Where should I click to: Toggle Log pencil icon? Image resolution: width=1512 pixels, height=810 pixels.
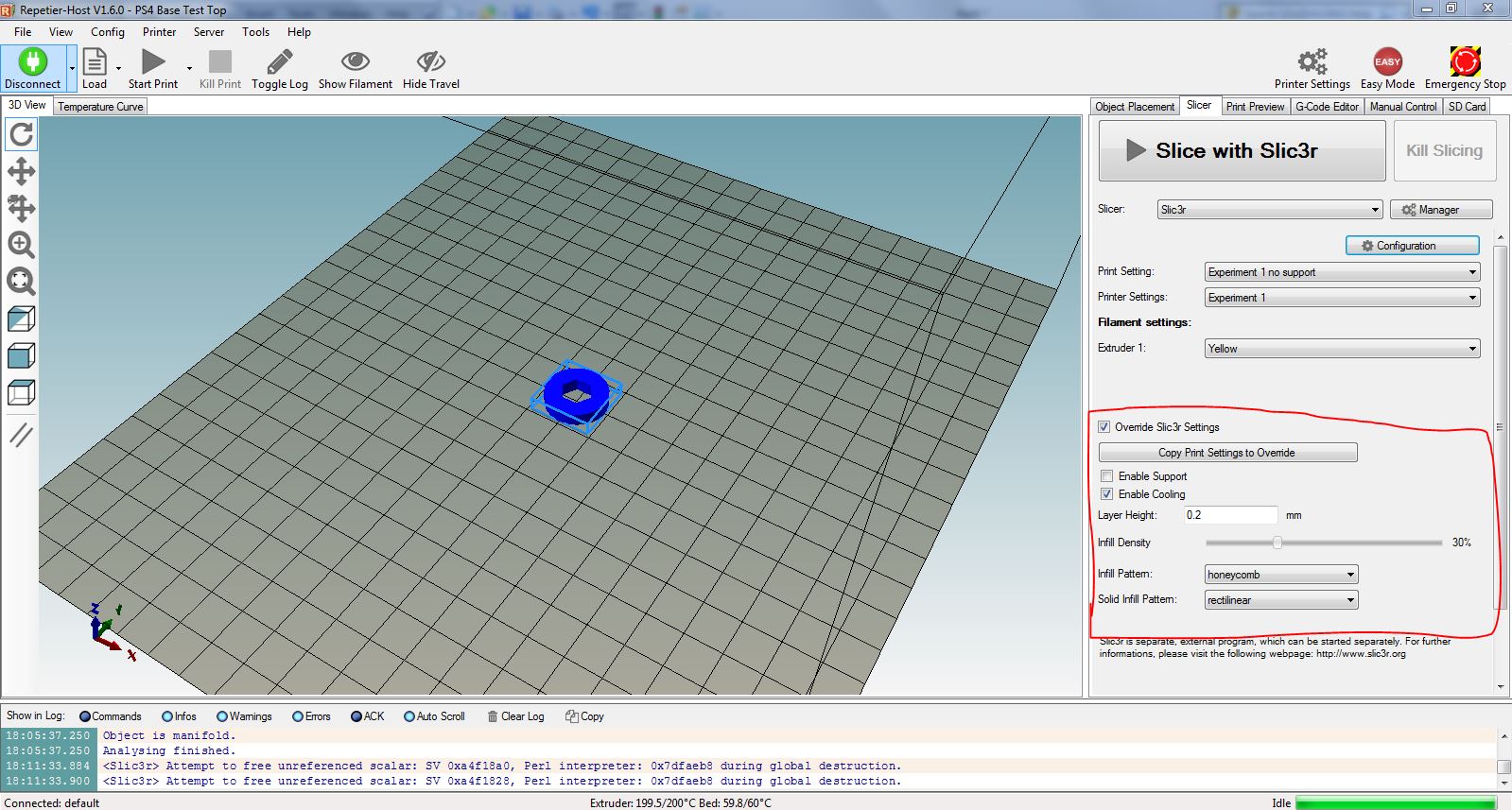280,61
